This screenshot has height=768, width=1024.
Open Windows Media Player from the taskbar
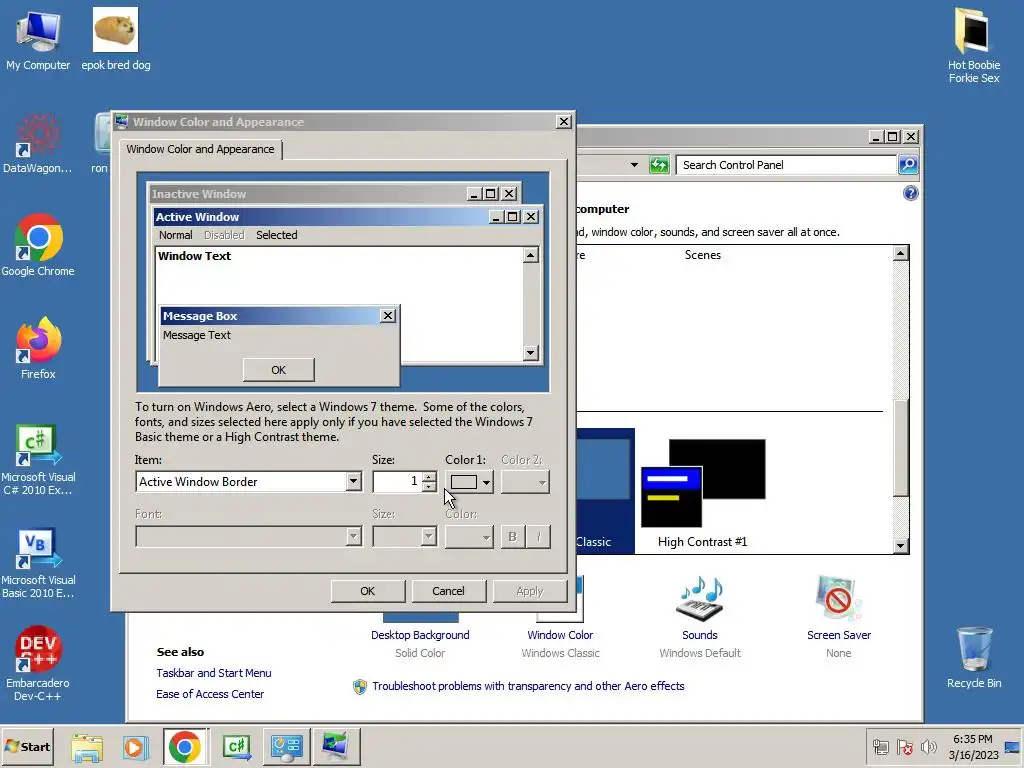(x=135, y=747)
